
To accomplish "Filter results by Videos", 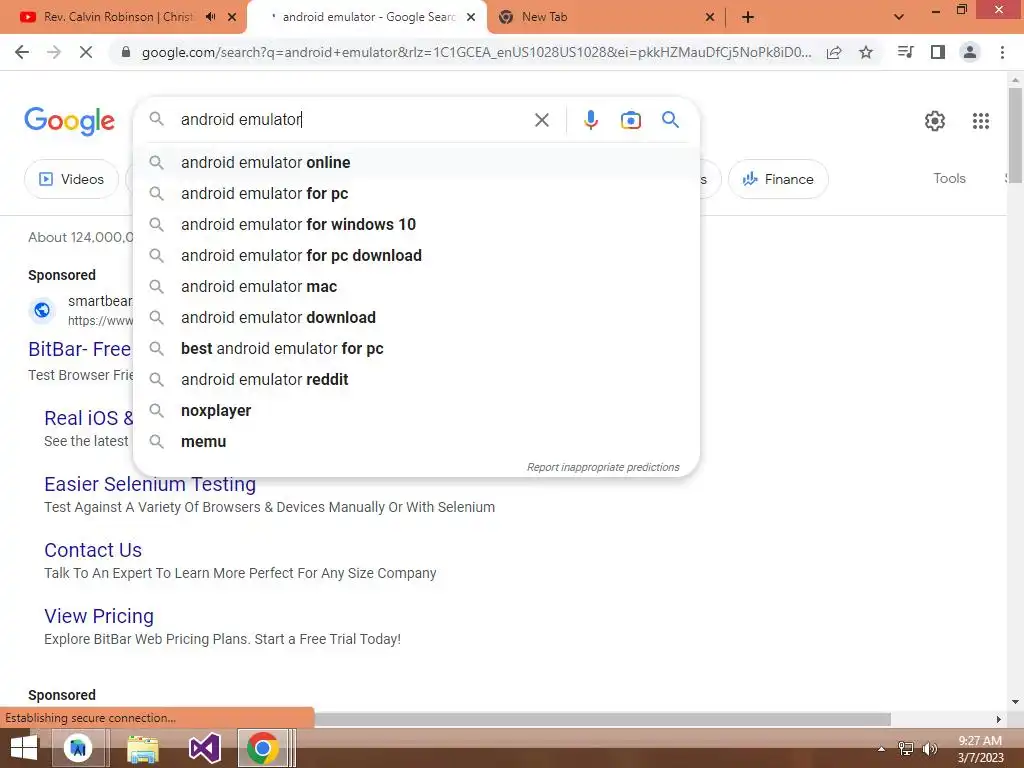I will [72, 179].
